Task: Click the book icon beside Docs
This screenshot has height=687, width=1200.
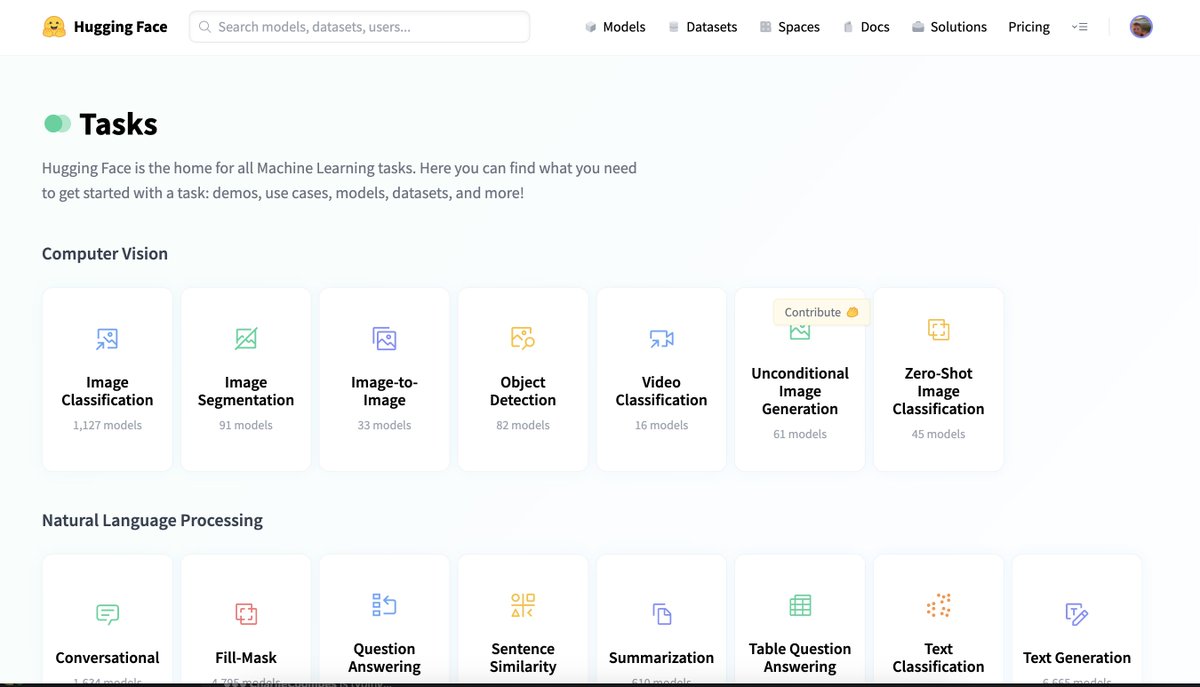Action: tap(848, 27)
